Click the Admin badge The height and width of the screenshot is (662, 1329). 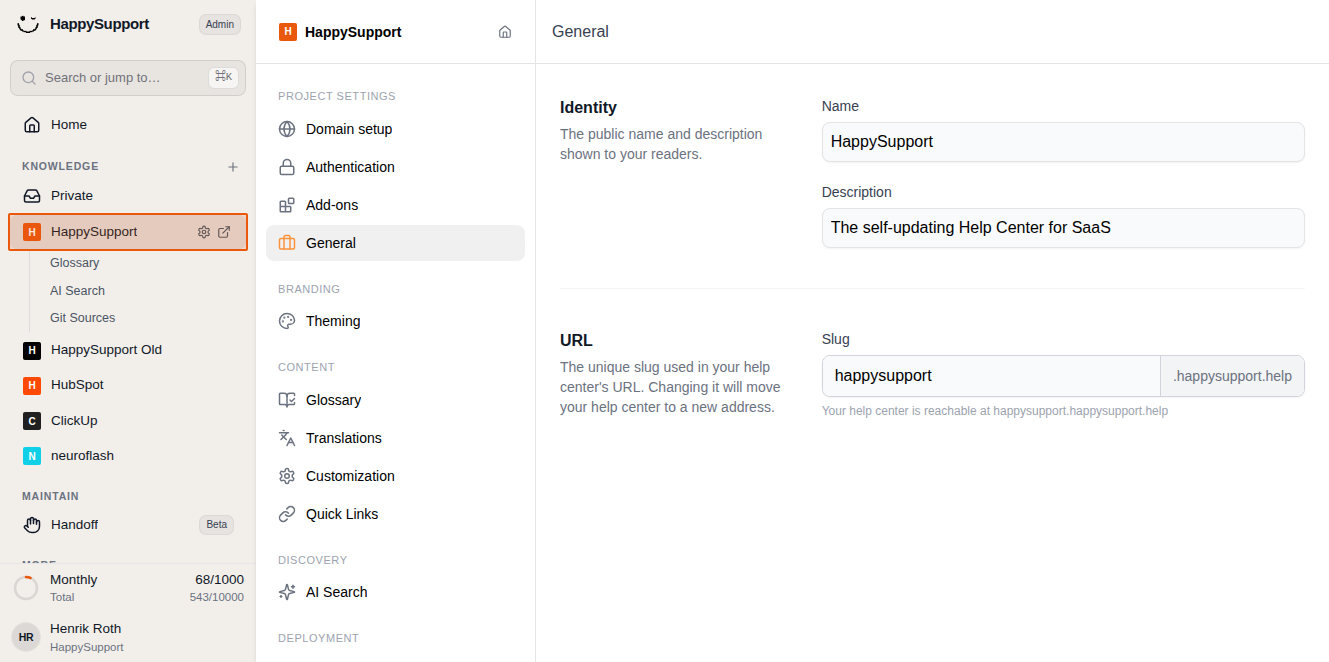pyautogui.click(x=220, y=24)
